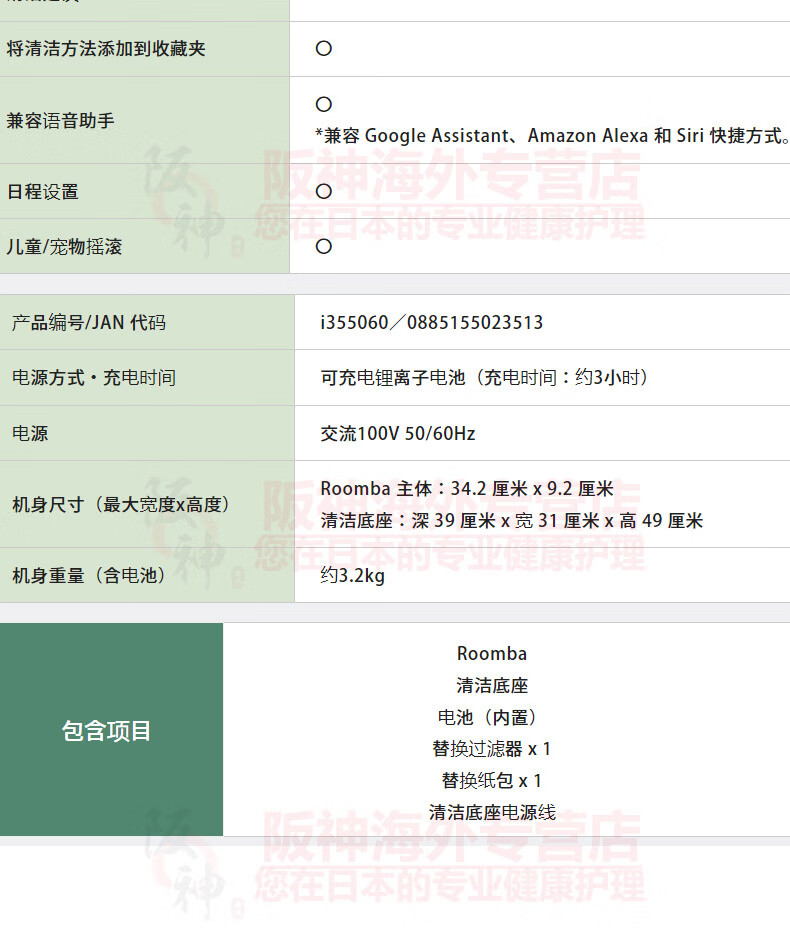Click the 清洁底座电源线 included item

tap(492, 813)
